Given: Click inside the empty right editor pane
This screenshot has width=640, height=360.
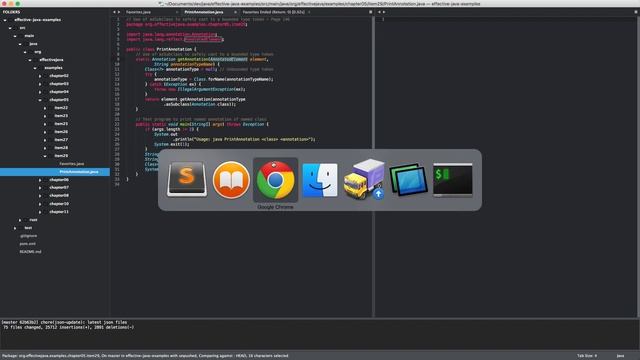Looking at the screenshot, I should (506, 167).
